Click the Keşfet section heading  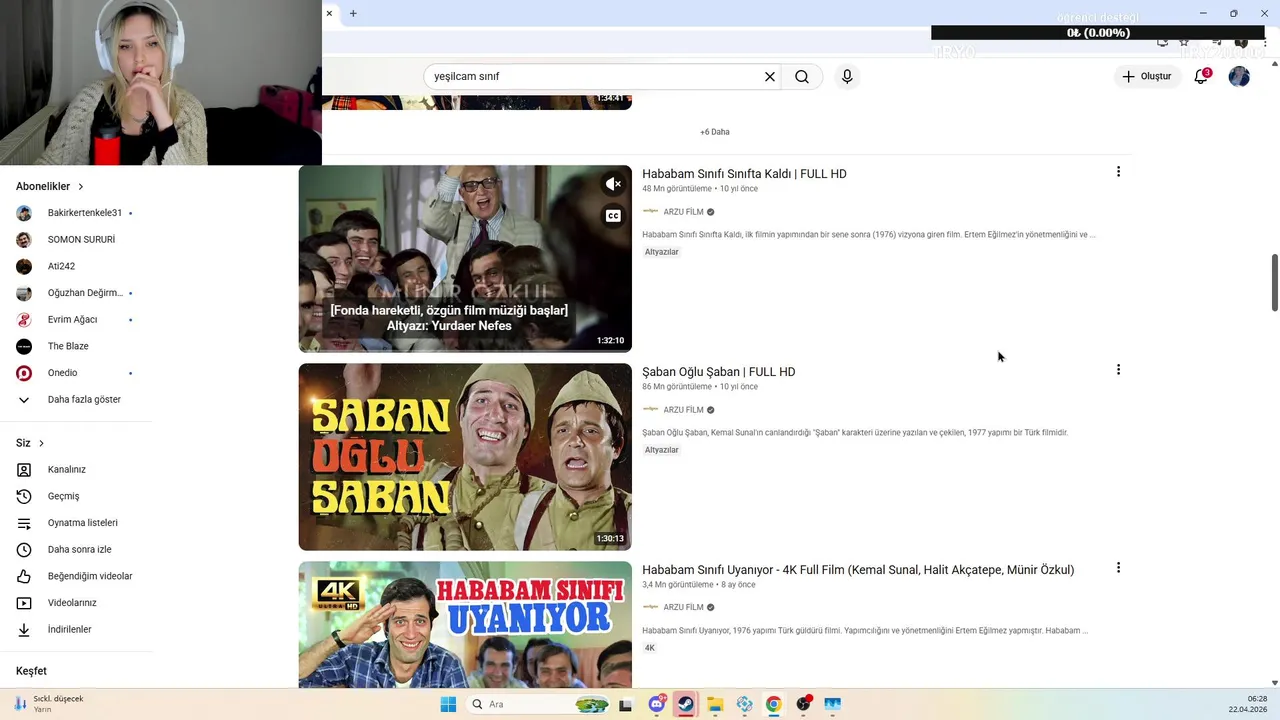pos(31,671)
